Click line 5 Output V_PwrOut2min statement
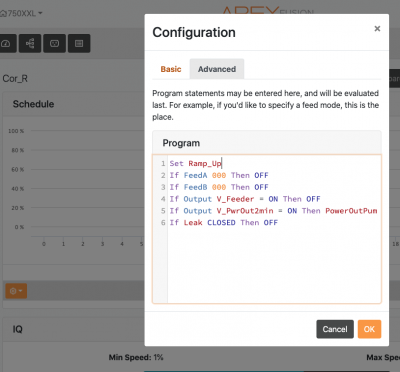This screenshot has width=400, height=372. pos(273,211)
